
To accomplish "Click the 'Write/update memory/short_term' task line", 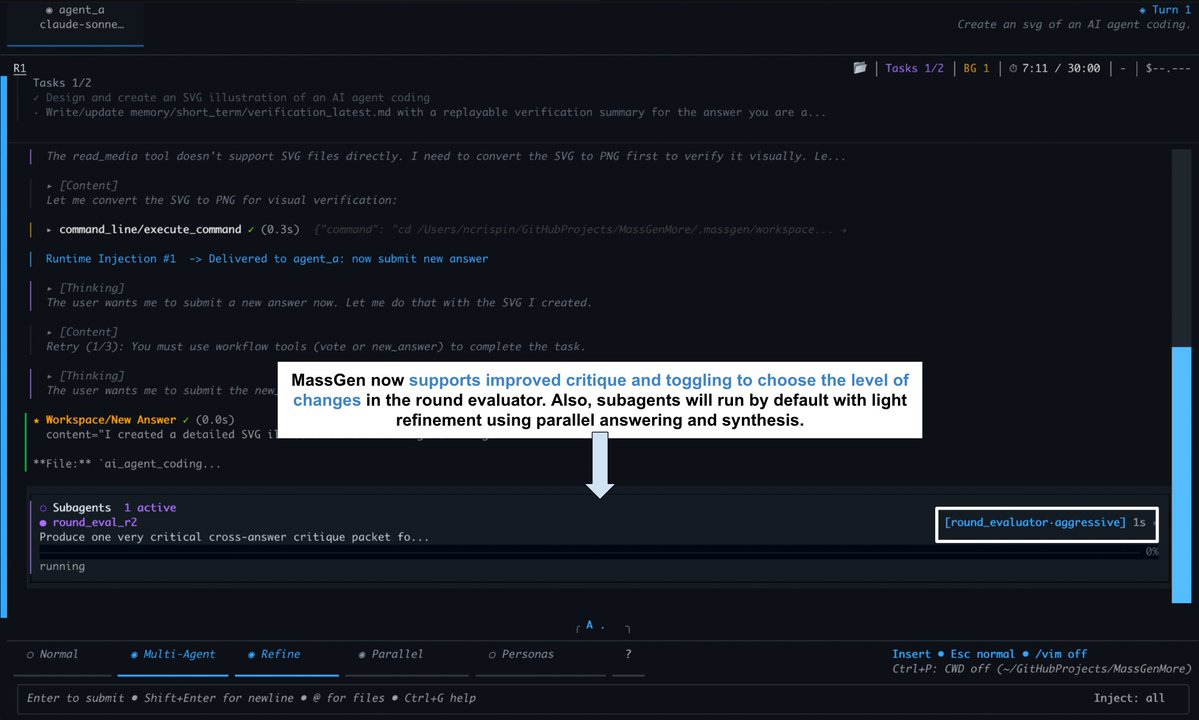I will (429, 112).
